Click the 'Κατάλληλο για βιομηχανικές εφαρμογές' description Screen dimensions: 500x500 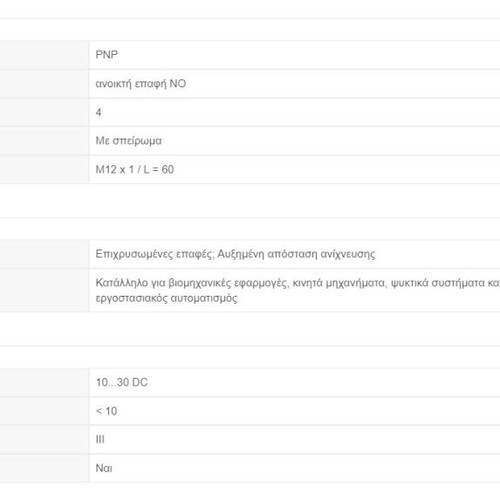tap(191, 283)
